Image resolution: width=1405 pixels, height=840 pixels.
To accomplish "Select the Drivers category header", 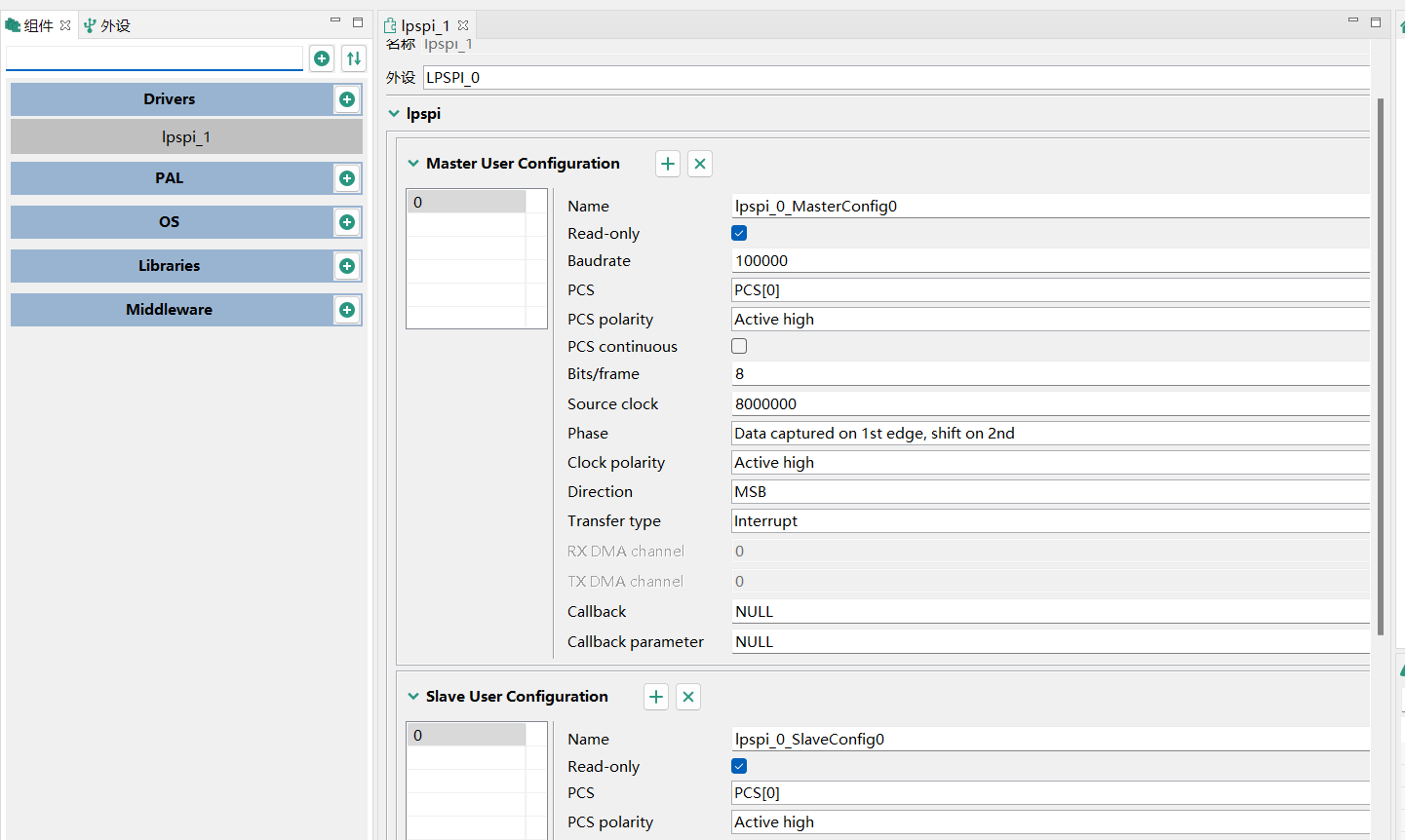I will (170, 99).
